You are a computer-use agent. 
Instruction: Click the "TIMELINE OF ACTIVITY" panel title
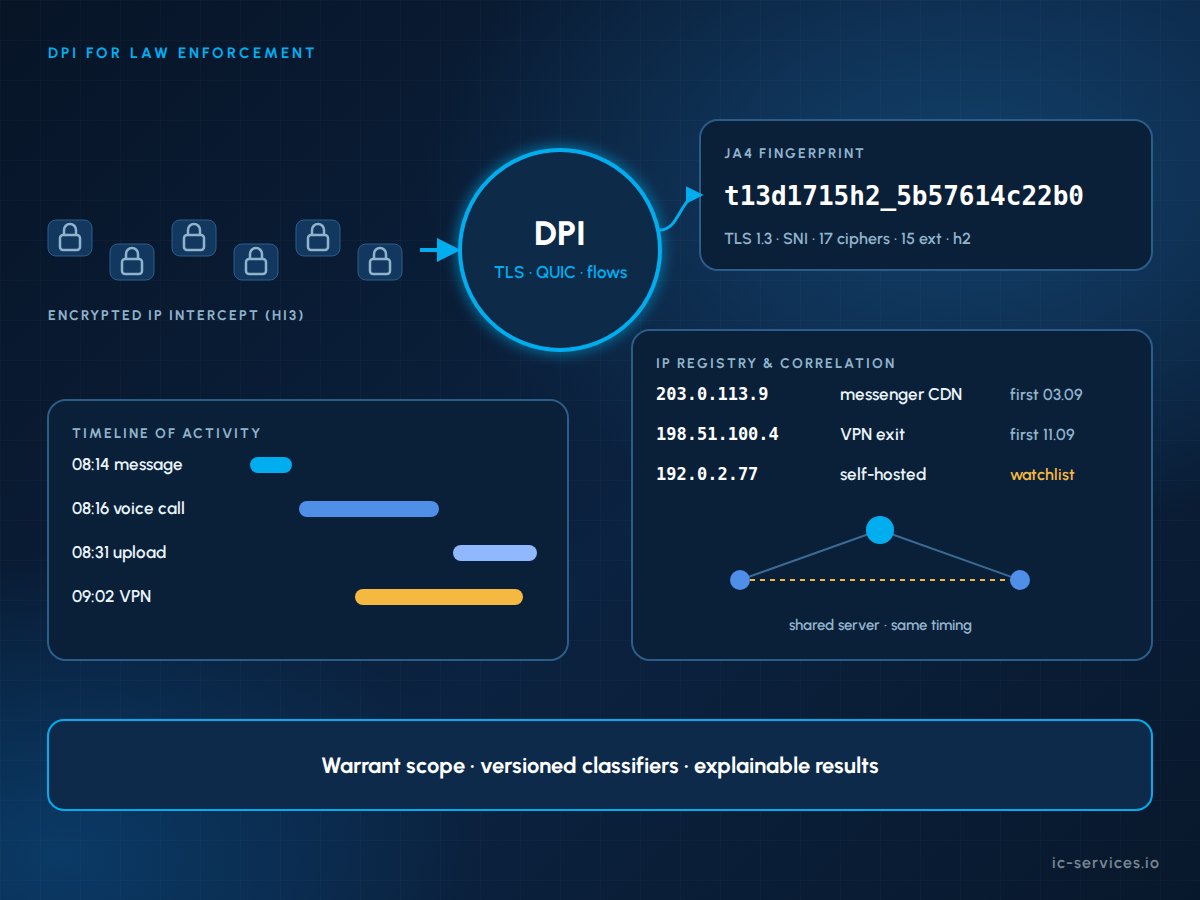click(x=166, y=433)
